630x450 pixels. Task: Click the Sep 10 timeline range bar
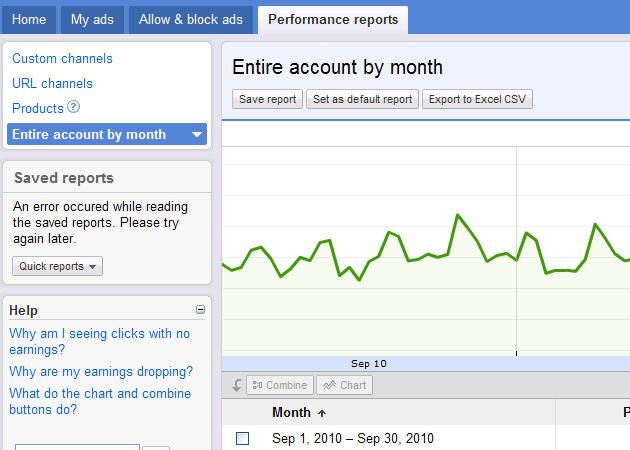click(x=368, y=363)
